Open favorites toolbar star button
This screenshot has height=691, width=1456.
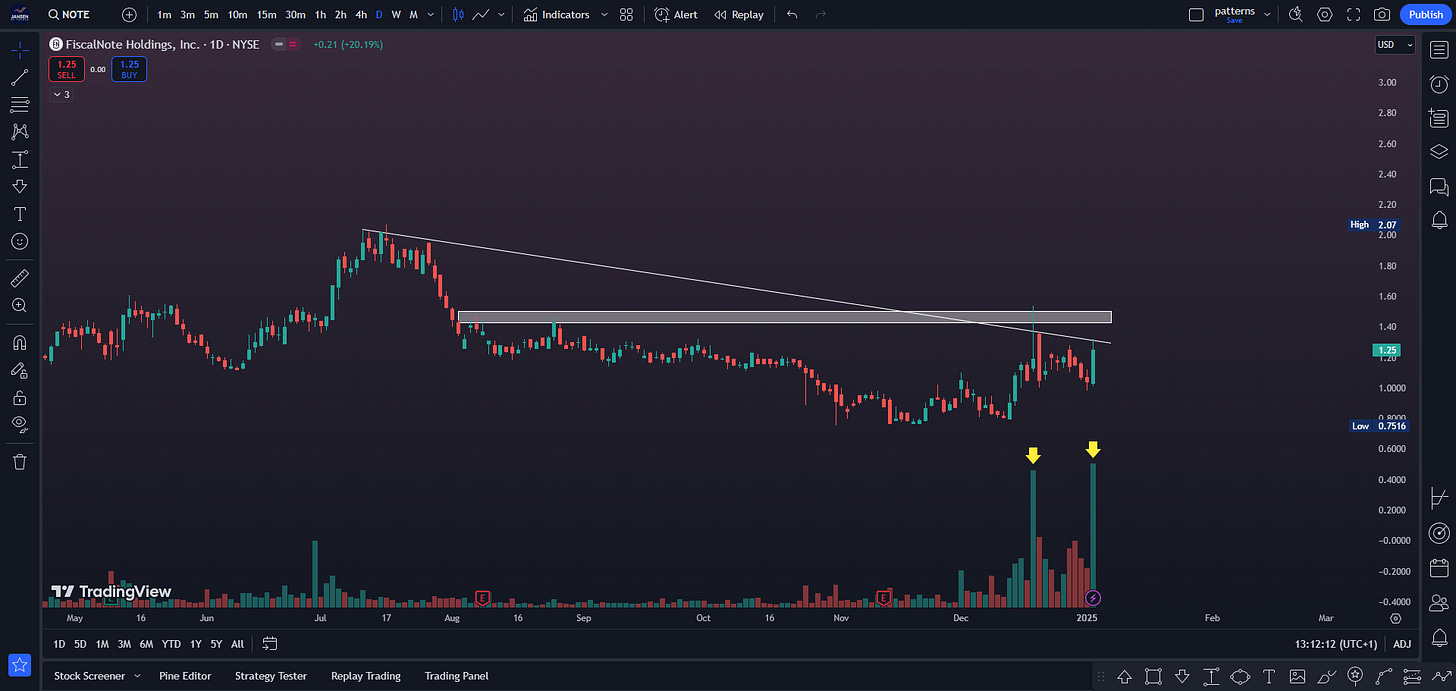(x=19, y=665)
